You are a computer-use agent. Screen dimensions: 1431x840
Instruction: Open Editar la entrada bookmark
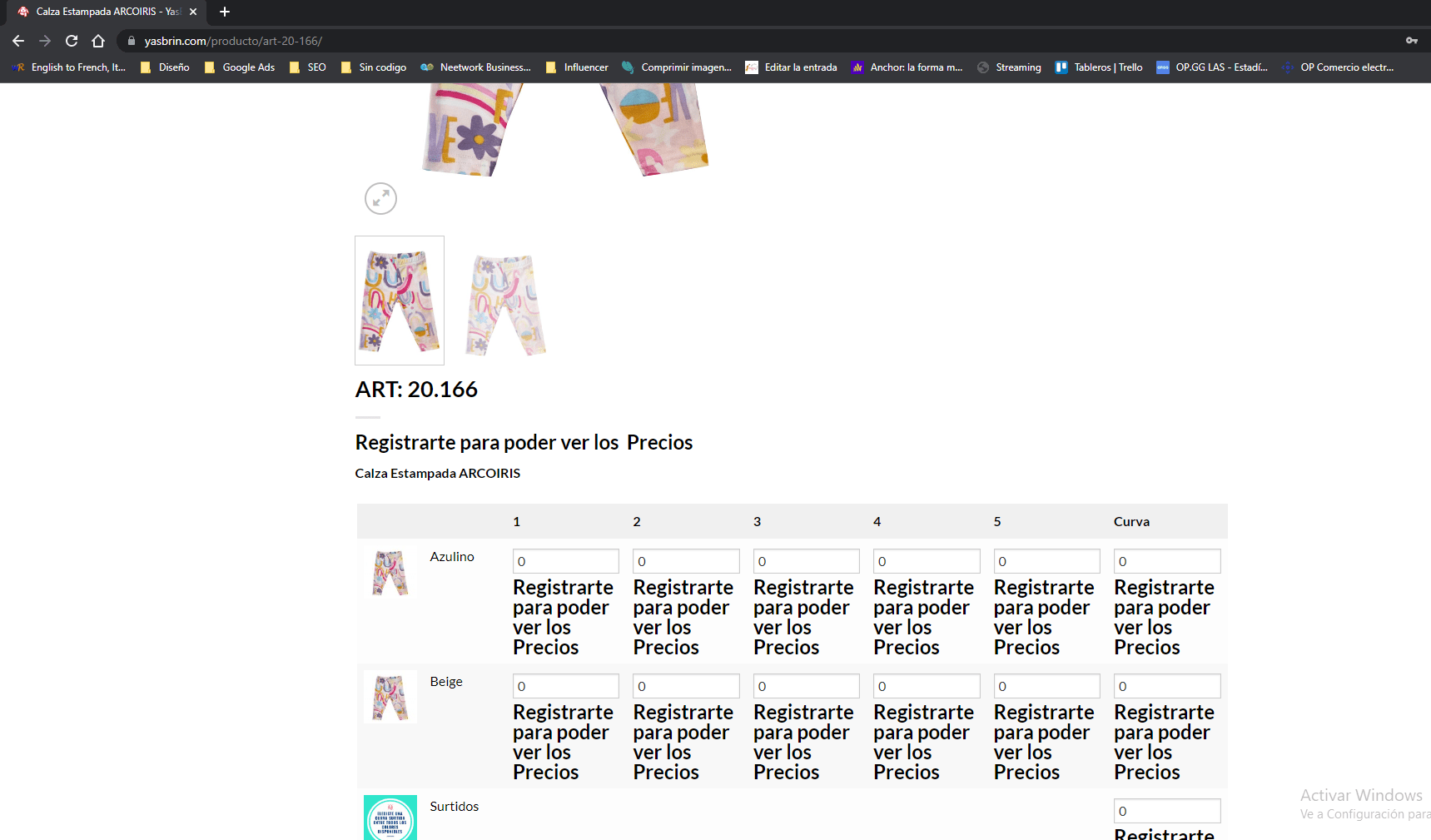pos(792,67)
